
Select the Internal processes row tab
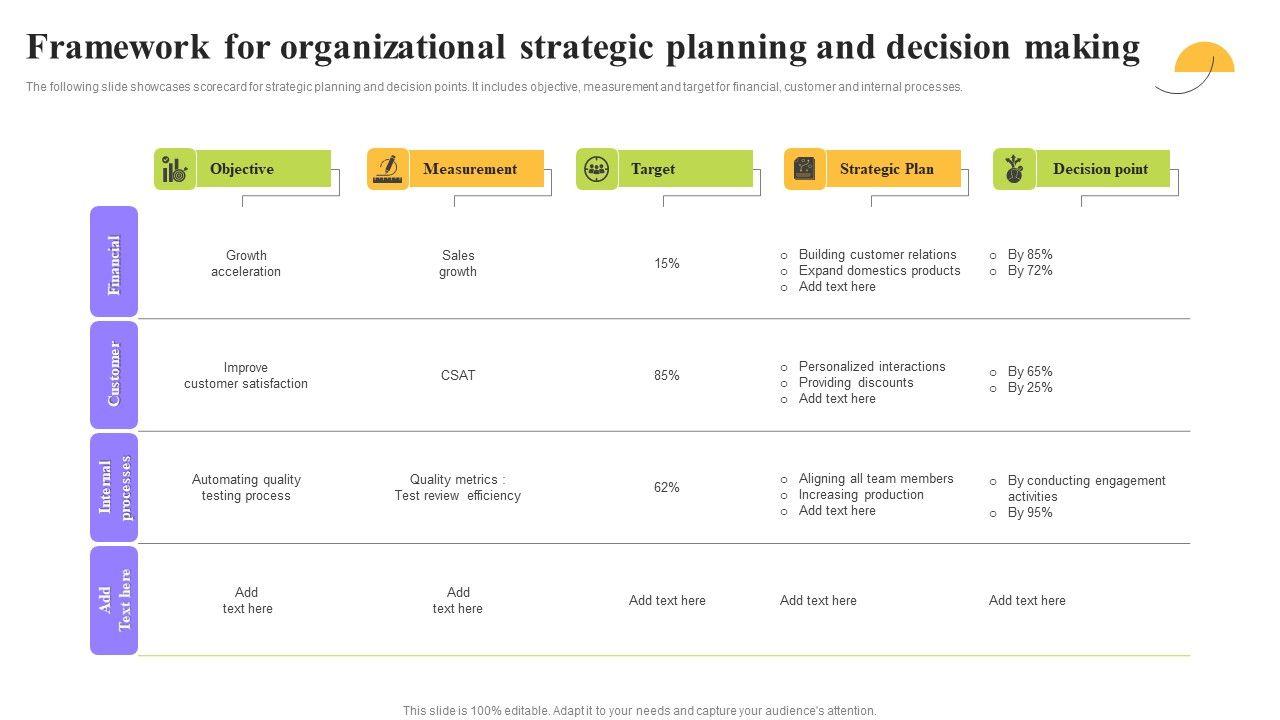coord(114,487)
